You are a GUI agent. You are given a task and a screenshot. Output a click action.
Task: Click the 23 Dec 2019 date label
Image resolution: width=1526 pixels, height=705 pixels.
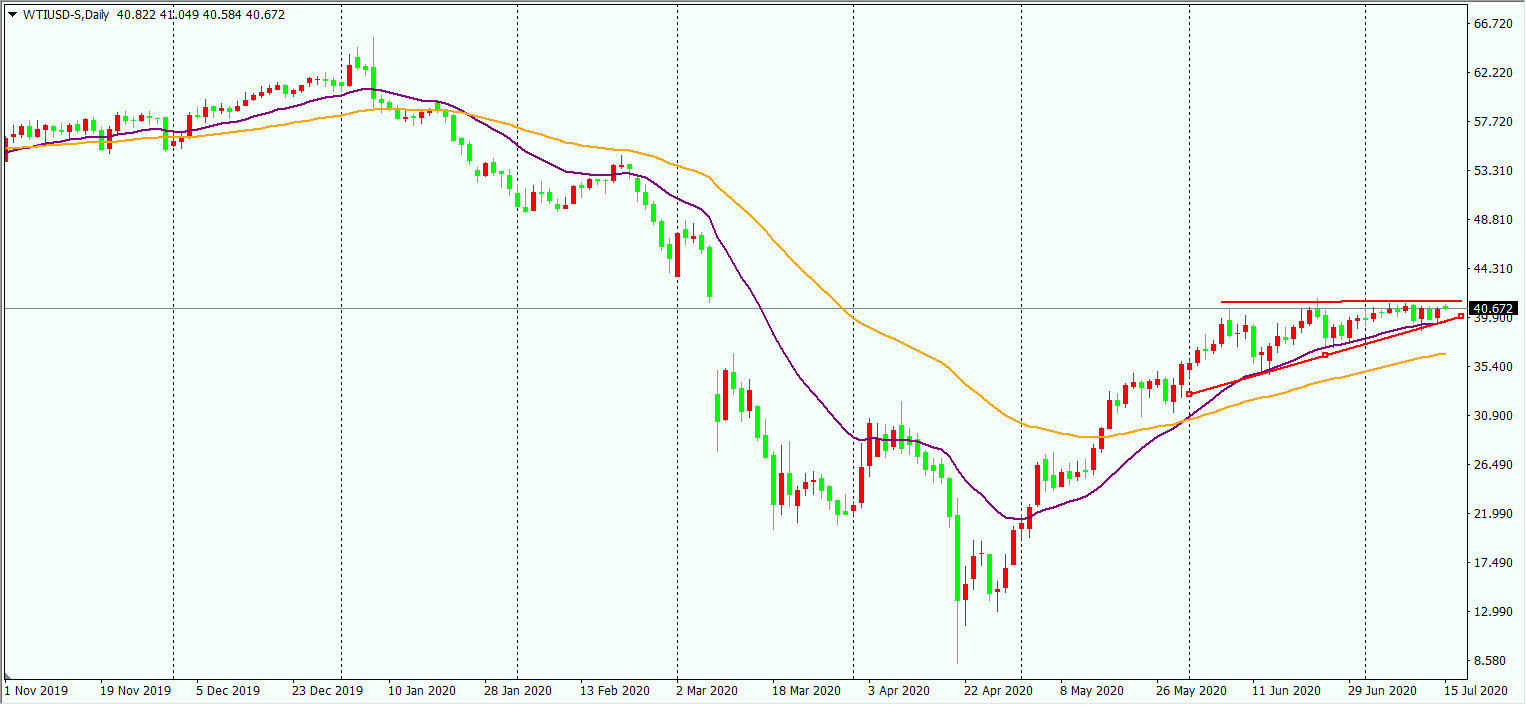click(329, 691)
